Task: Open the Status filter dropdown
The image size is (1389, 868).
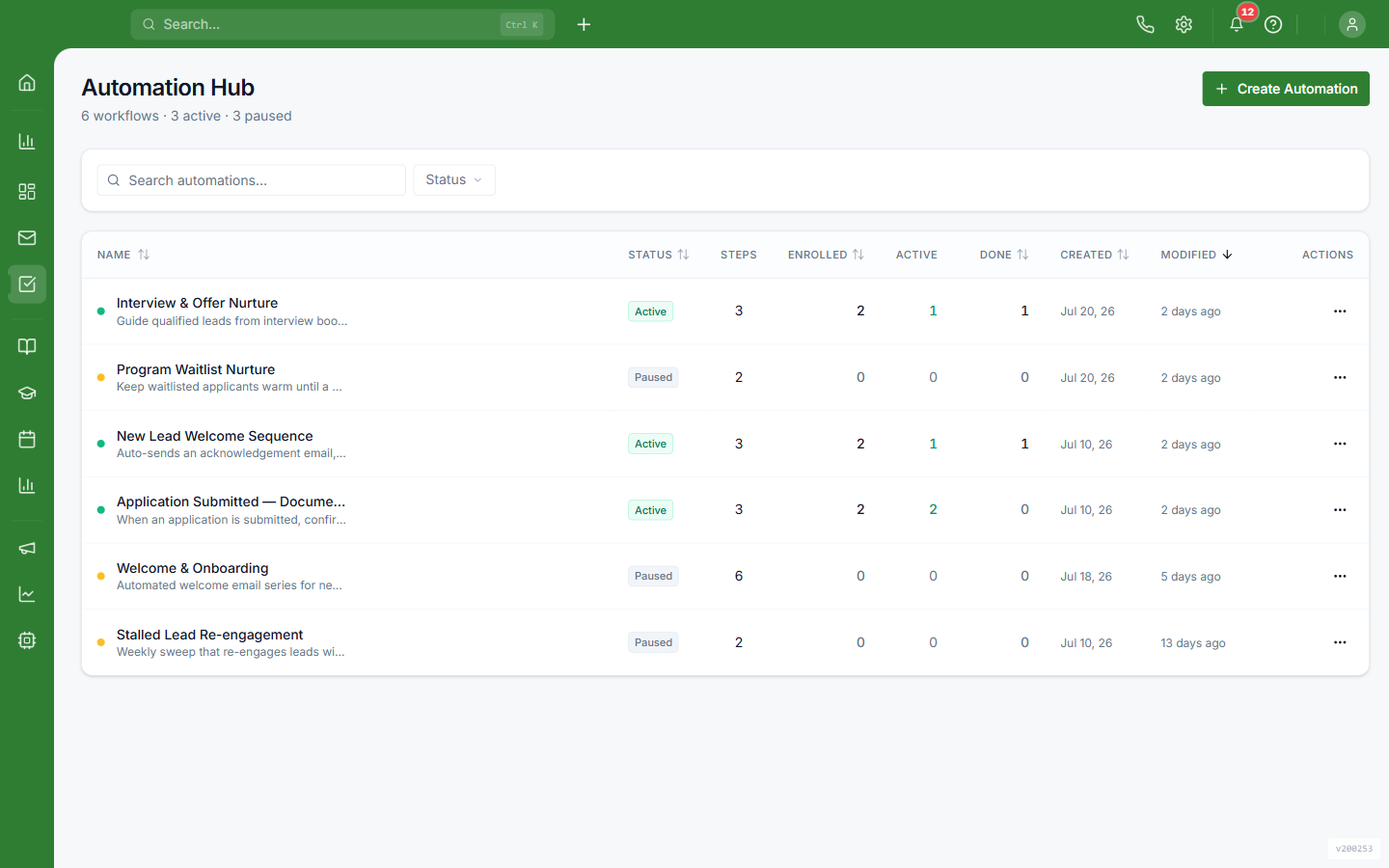Action: click(x=454, y=180)
